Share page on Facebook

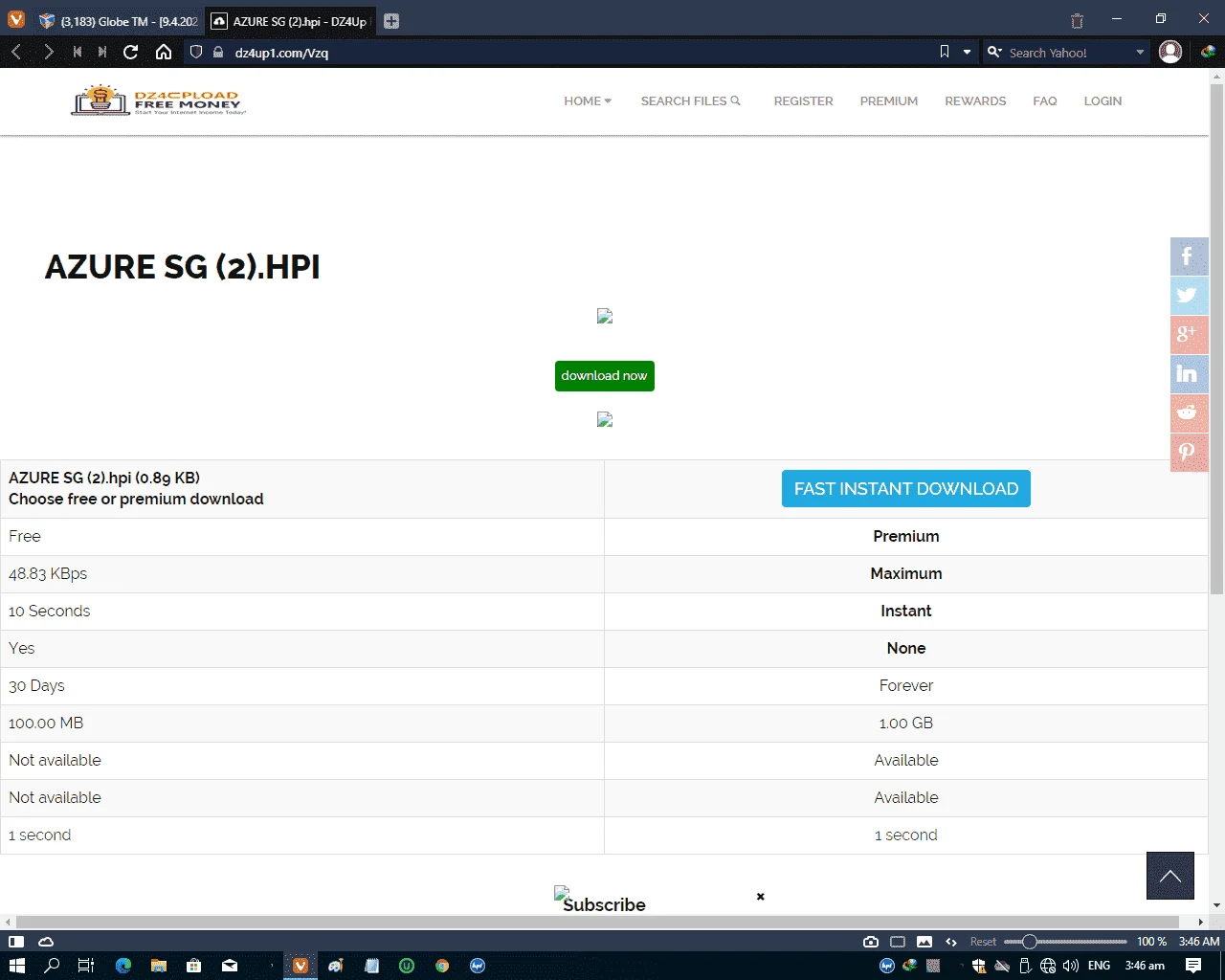click(x=1189, y=256)
